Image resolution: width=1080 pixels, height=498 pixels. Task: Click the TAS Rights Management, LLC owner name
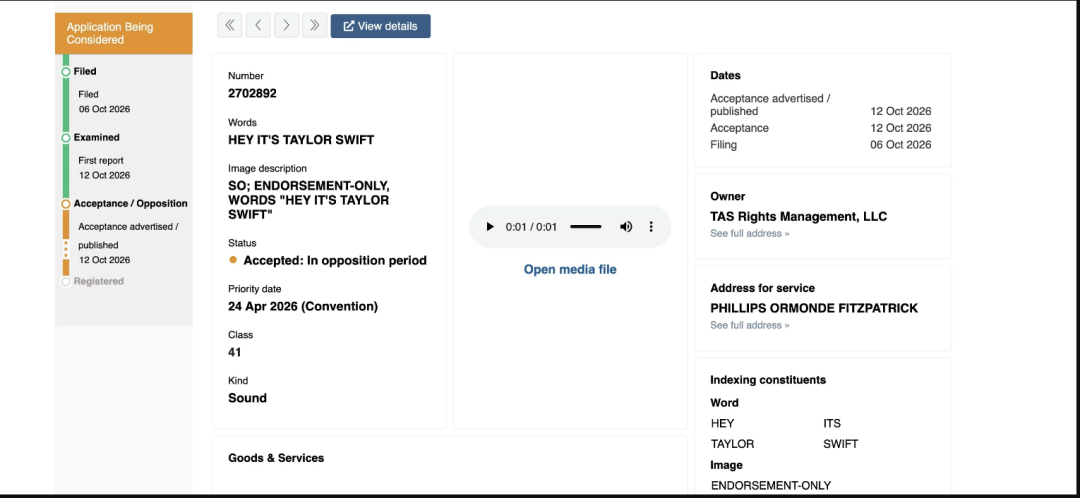tap(798, 216)
